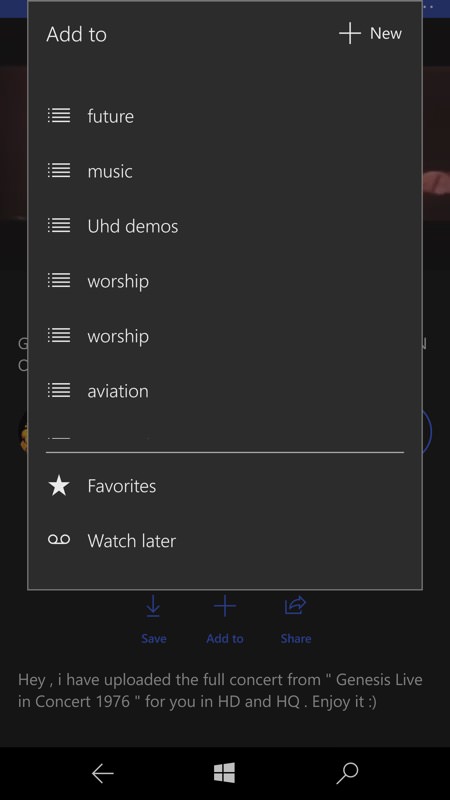
Task: Tap the Save download arrow icon
Action: [153, 607]
